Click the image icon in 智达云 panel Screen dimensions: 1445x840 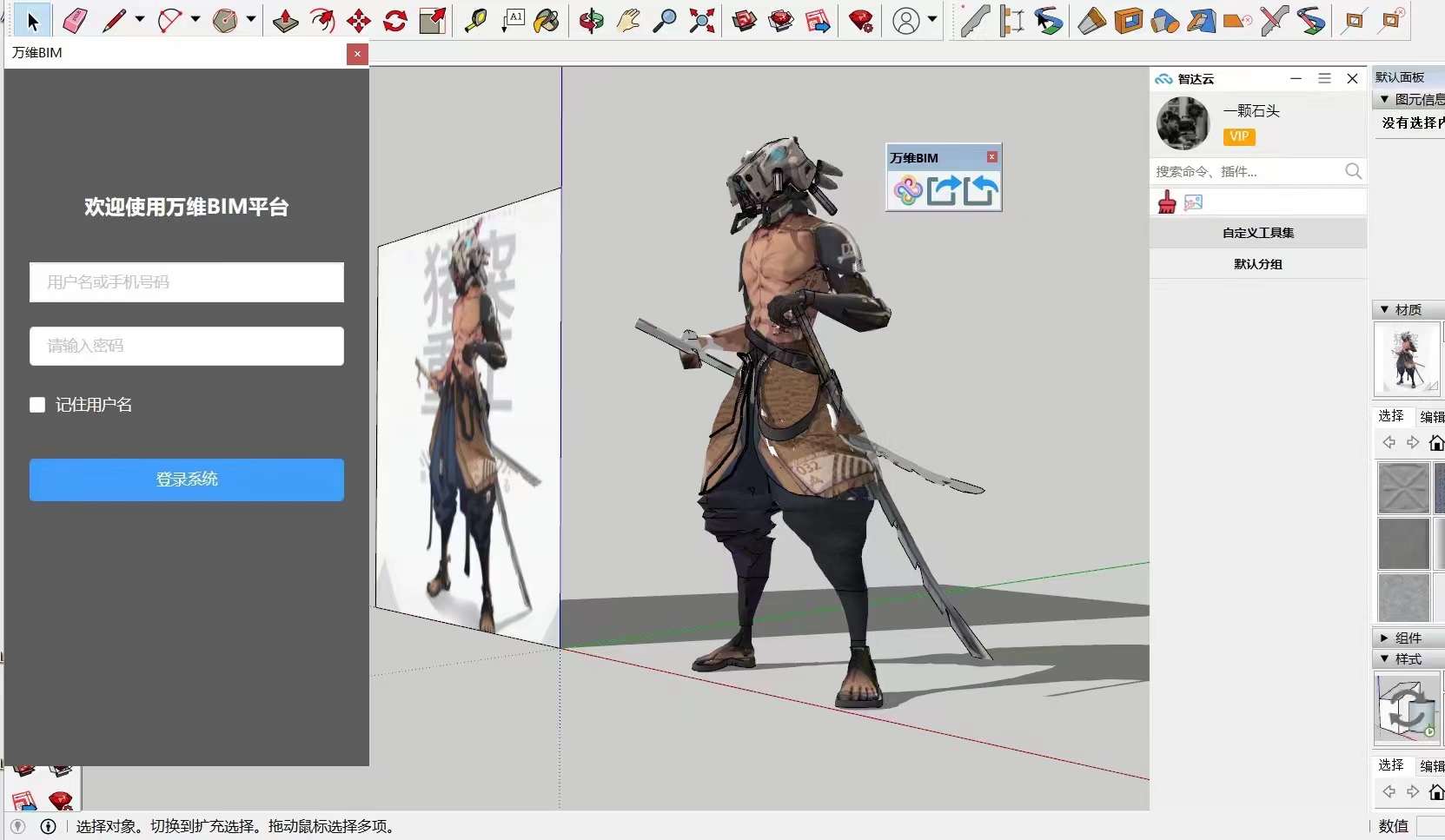(x=1194, y=202)
